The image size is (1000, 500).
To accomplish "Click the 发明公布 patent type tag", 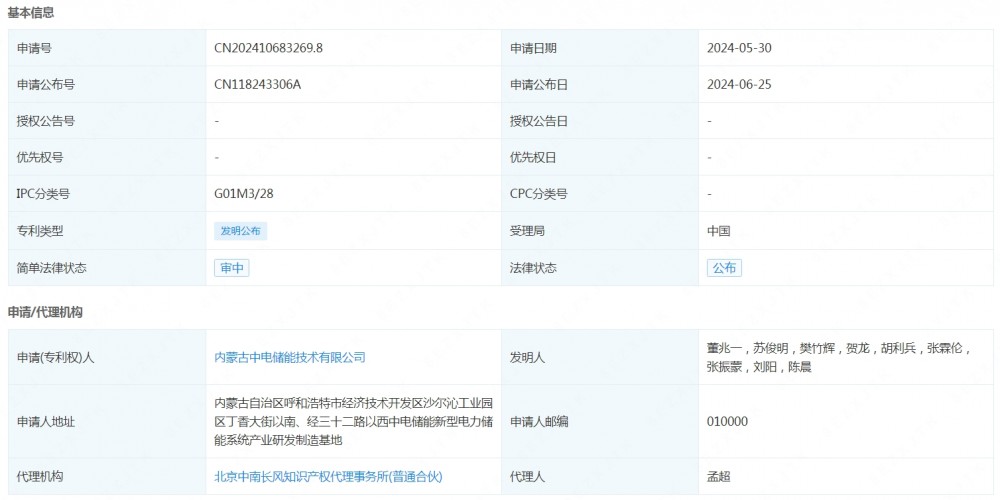I will [241, 231].
